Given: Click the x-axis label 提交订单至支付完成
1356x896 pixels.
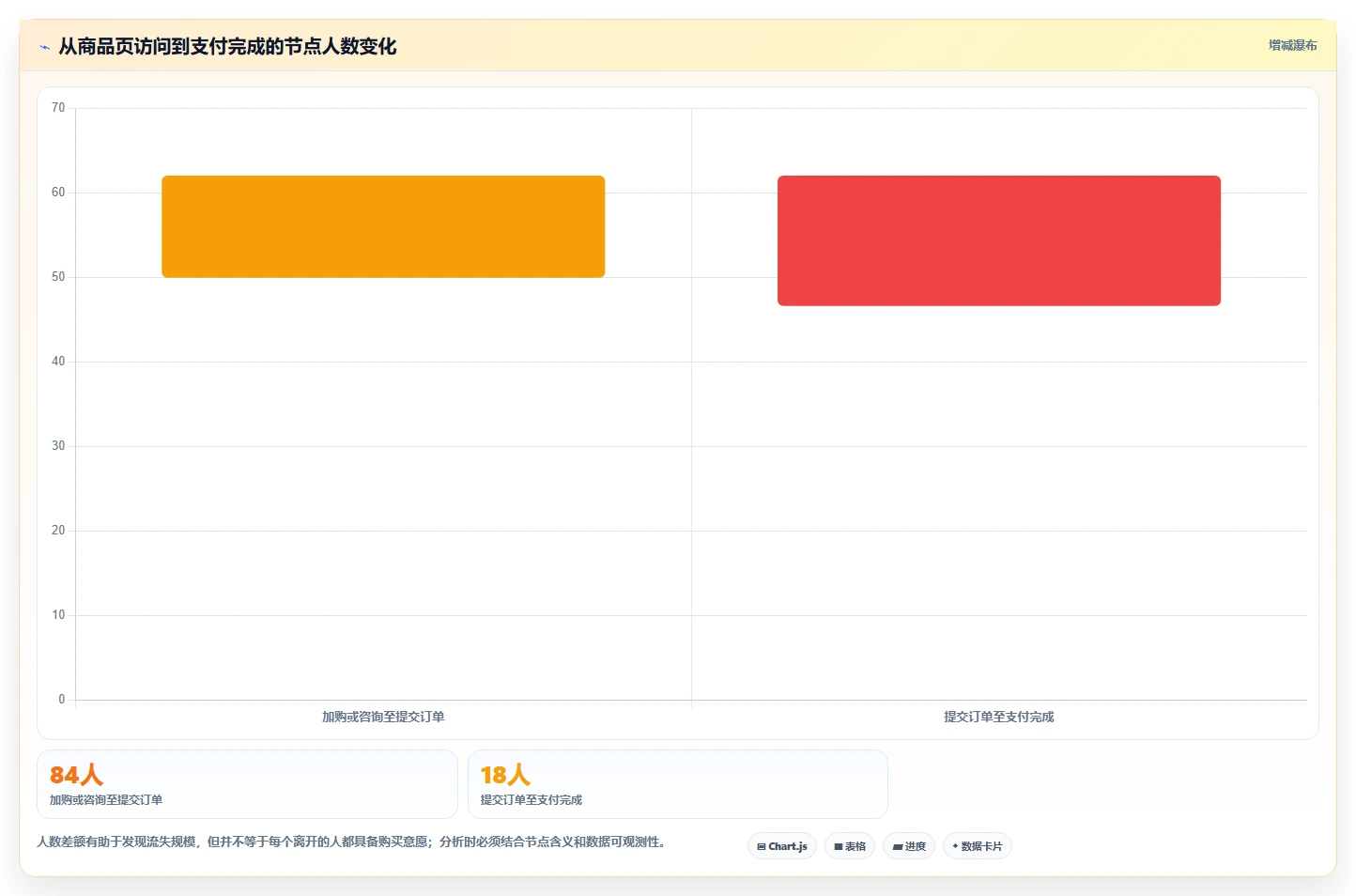Looking at the screenshot, I should click(999, 717).
